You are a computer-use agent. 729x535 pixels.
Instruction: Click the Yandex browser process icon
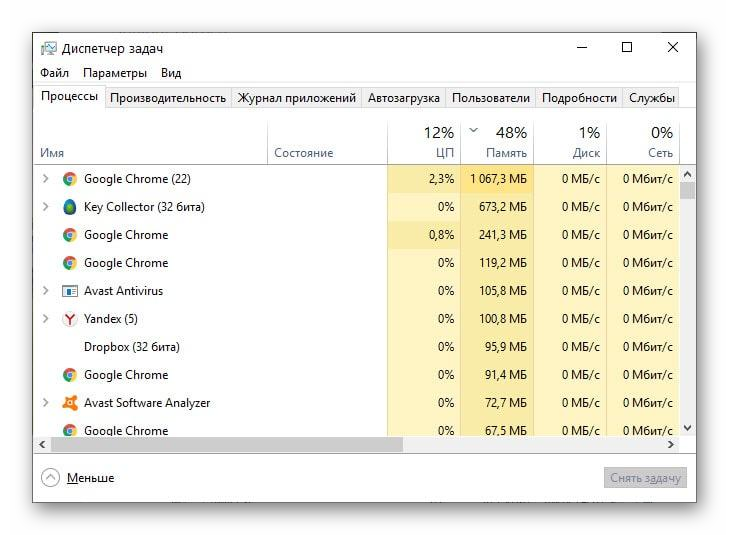[x=70, y=319]
